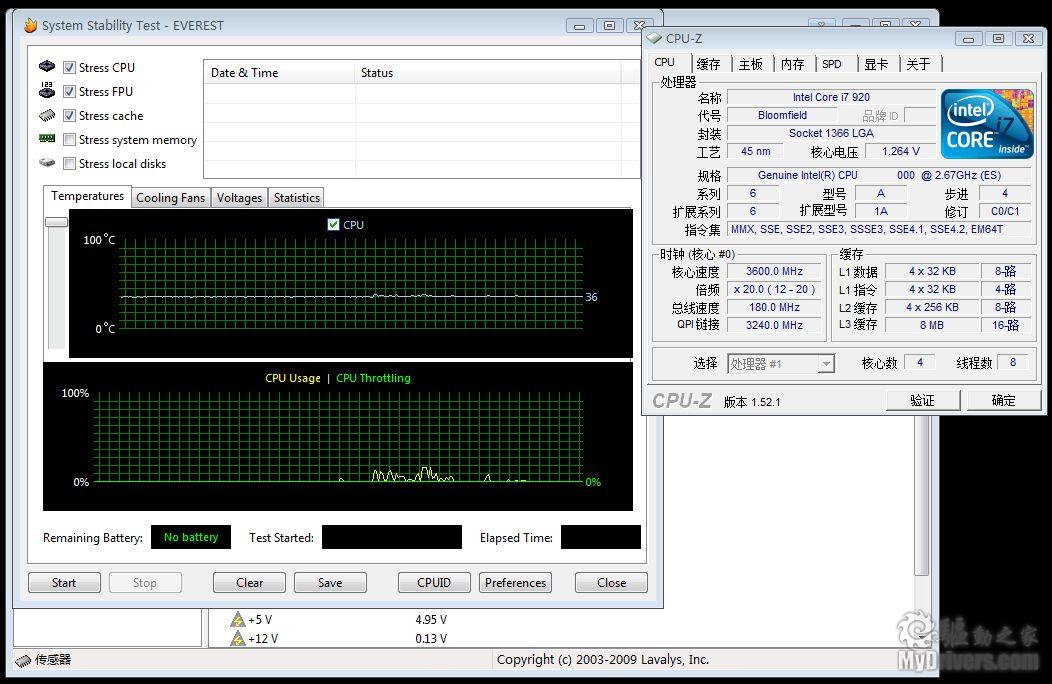
Task: Click the 0.13 V sensor reading
Action: pyautogui.click(x=431, y=638)
